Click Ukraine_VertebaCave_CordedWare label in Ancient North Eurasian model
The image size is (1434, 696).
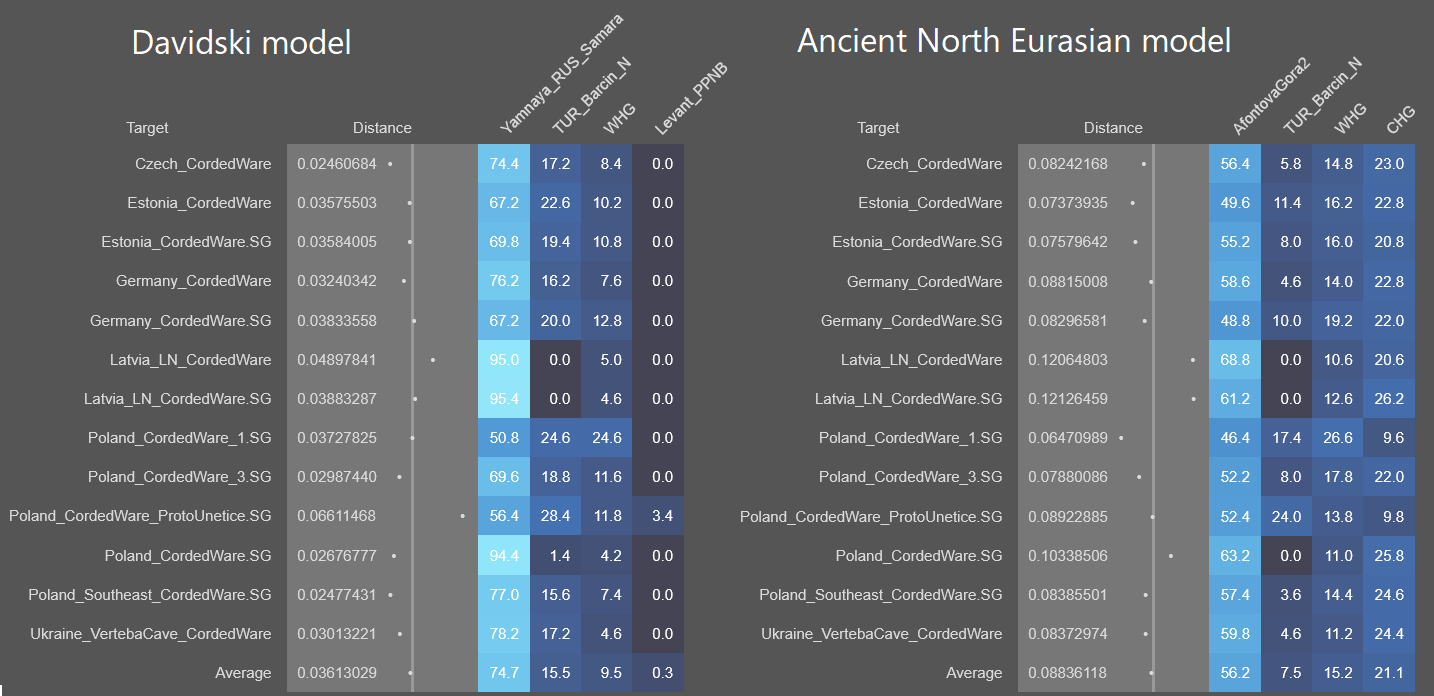click(x=881, y=634)
